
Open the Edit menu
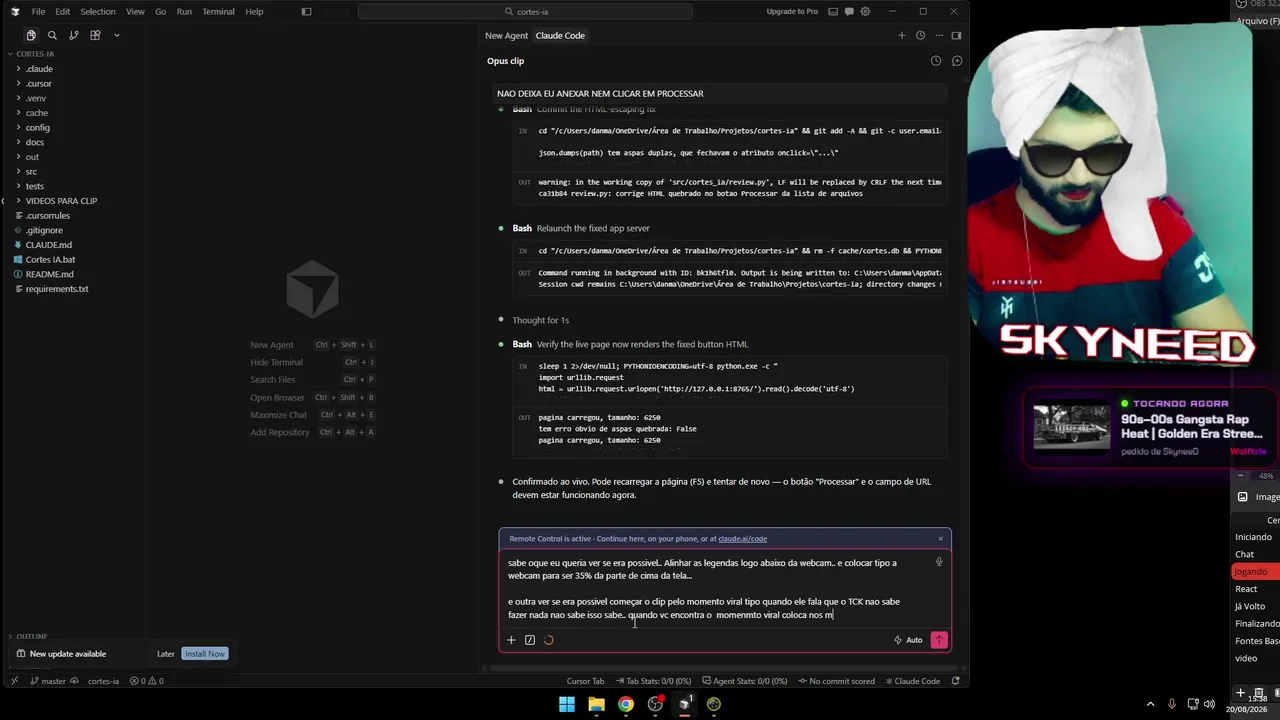[x=62, y=12]
